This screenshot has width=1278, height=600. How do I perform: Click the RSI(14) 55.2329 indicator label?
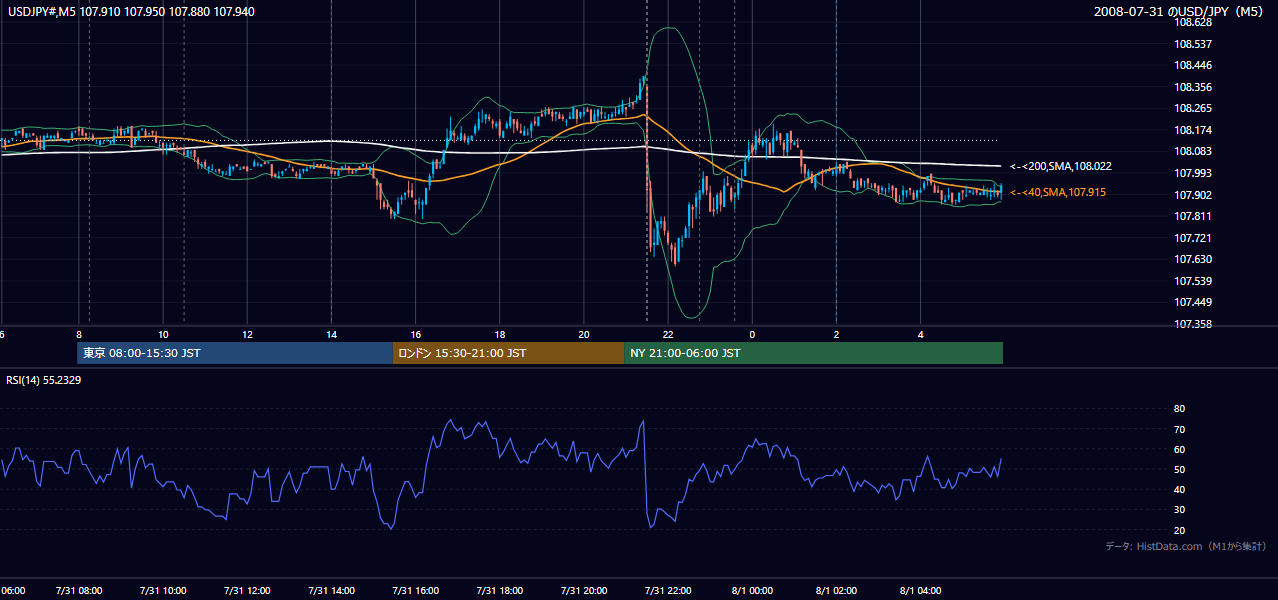[44, 382]
